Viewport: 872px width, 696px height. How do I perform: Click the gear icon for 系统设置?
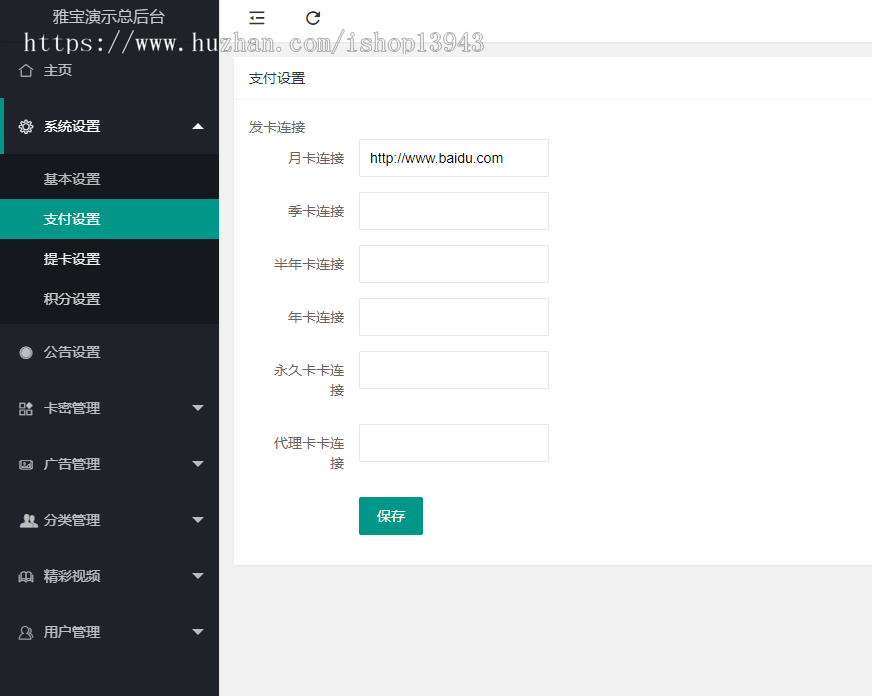click(27, 126)
